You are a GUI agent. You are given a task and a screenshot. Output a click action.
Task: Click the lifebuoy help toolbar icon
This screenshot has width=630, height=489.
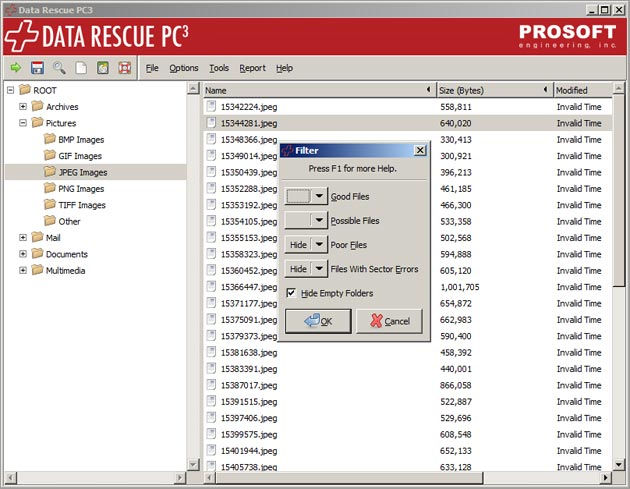point(125,68)
